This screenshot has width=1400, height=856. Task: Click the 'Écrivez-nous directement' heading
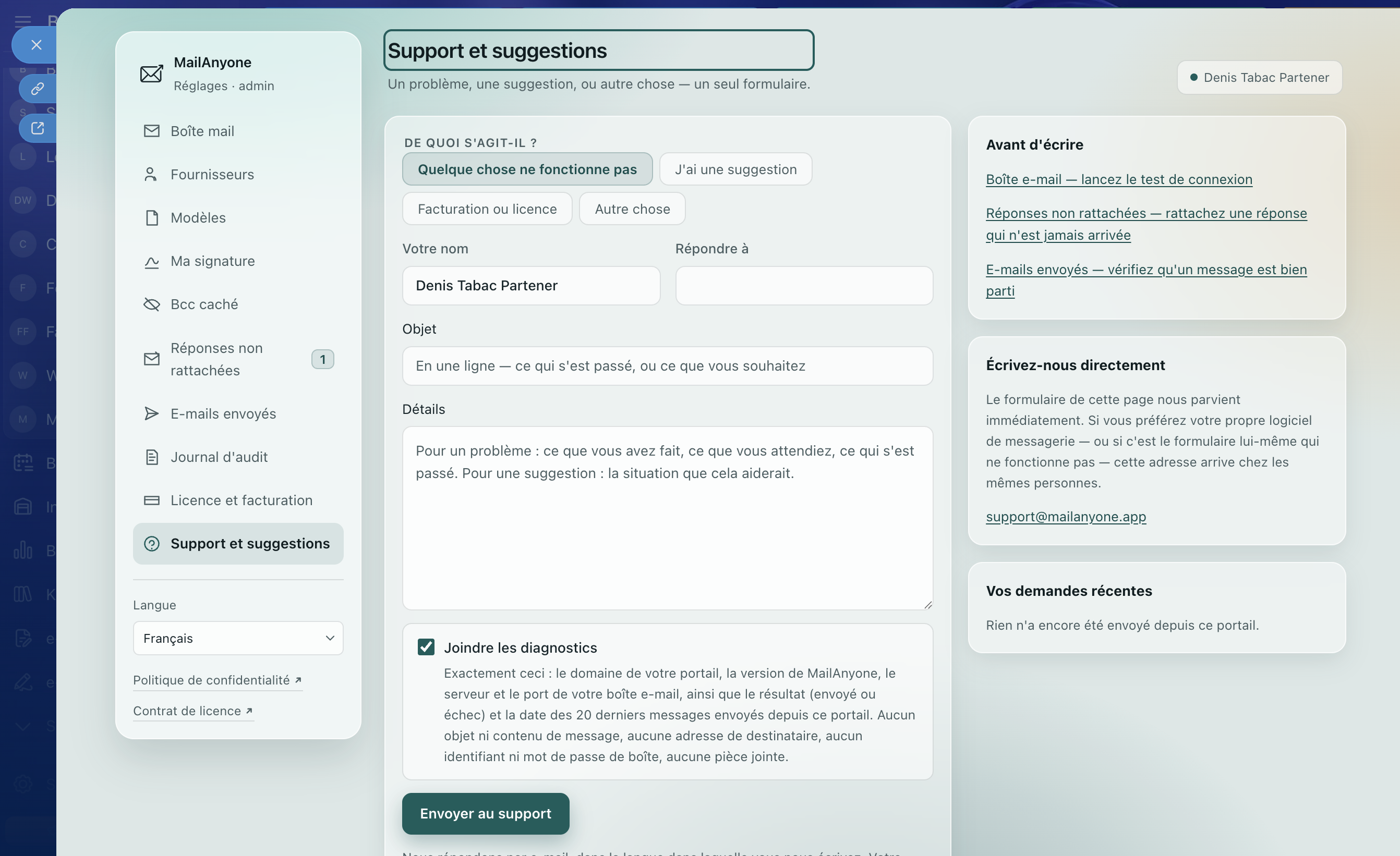[x=1076, y=365]
